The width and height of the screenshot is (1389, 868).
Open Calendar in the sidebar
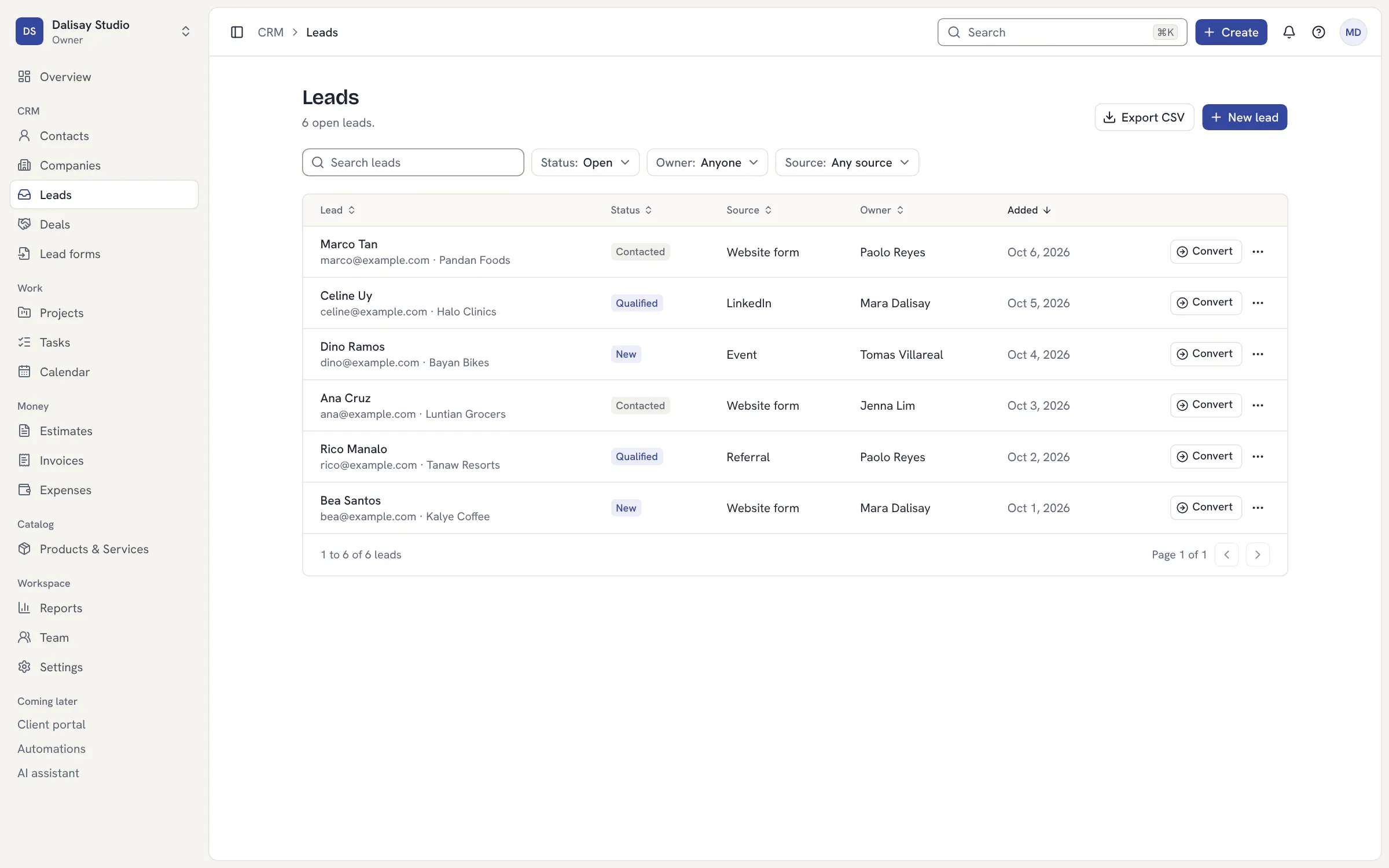pyautogui.click(x=104, y=372)
